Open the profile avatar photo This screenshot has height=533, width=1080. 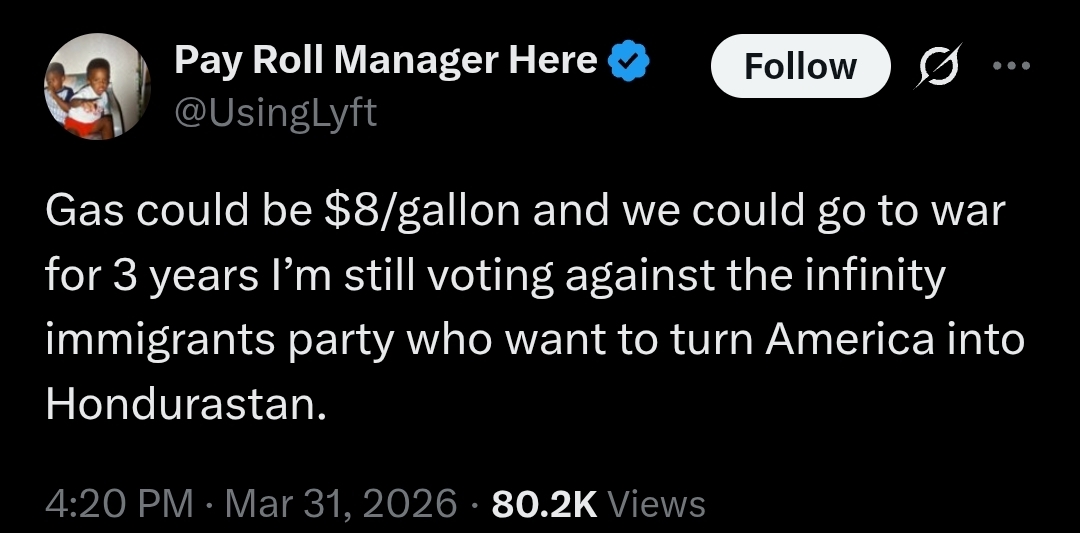coord(98,86)
